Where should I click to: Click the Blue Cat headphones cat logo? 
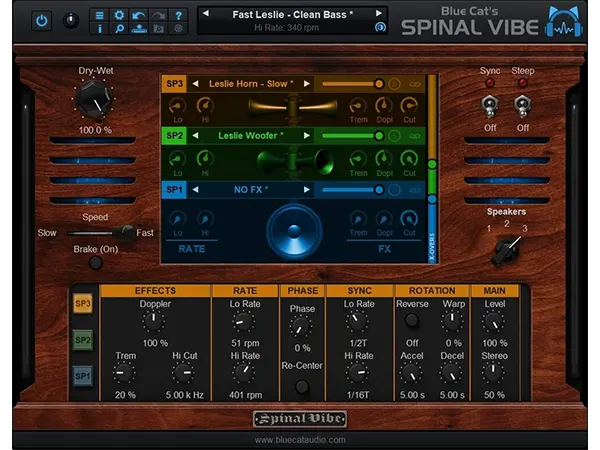click(x=564, y=21)
